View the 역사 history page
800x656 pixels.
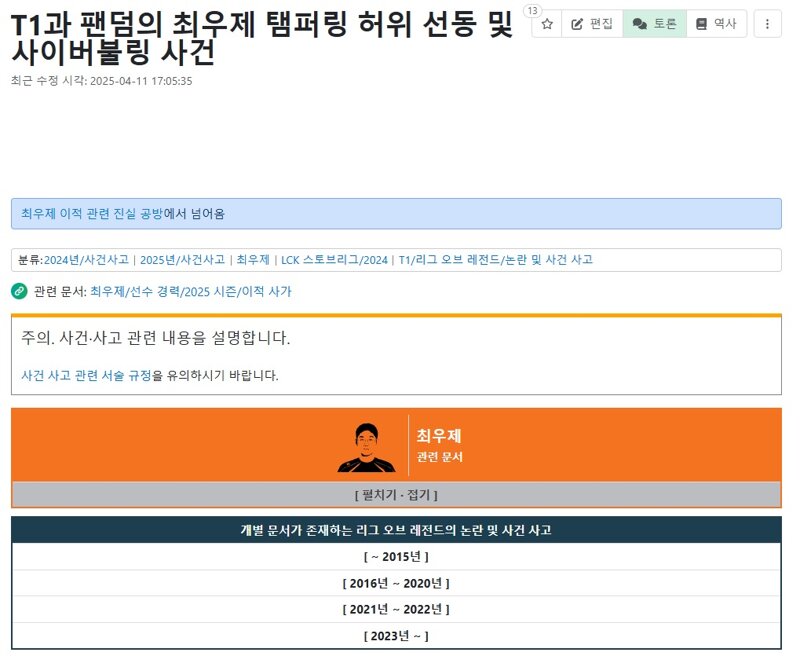coord(716,24)
